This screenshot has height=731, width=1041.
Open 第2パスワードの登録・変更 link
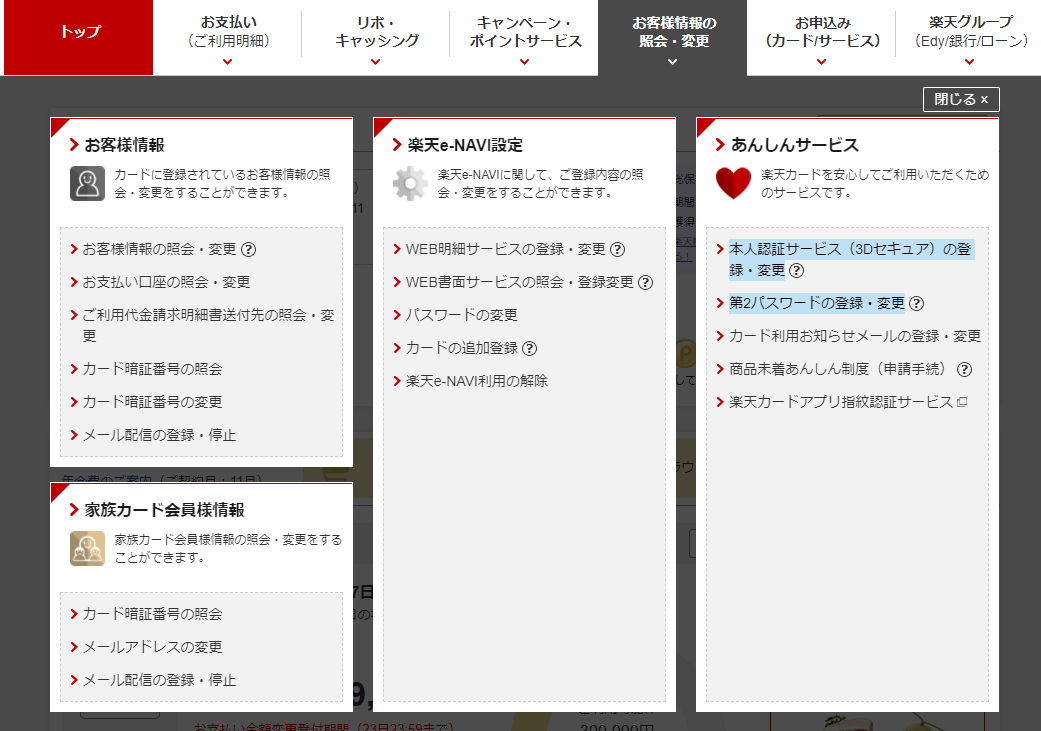[x=817, y=304]
